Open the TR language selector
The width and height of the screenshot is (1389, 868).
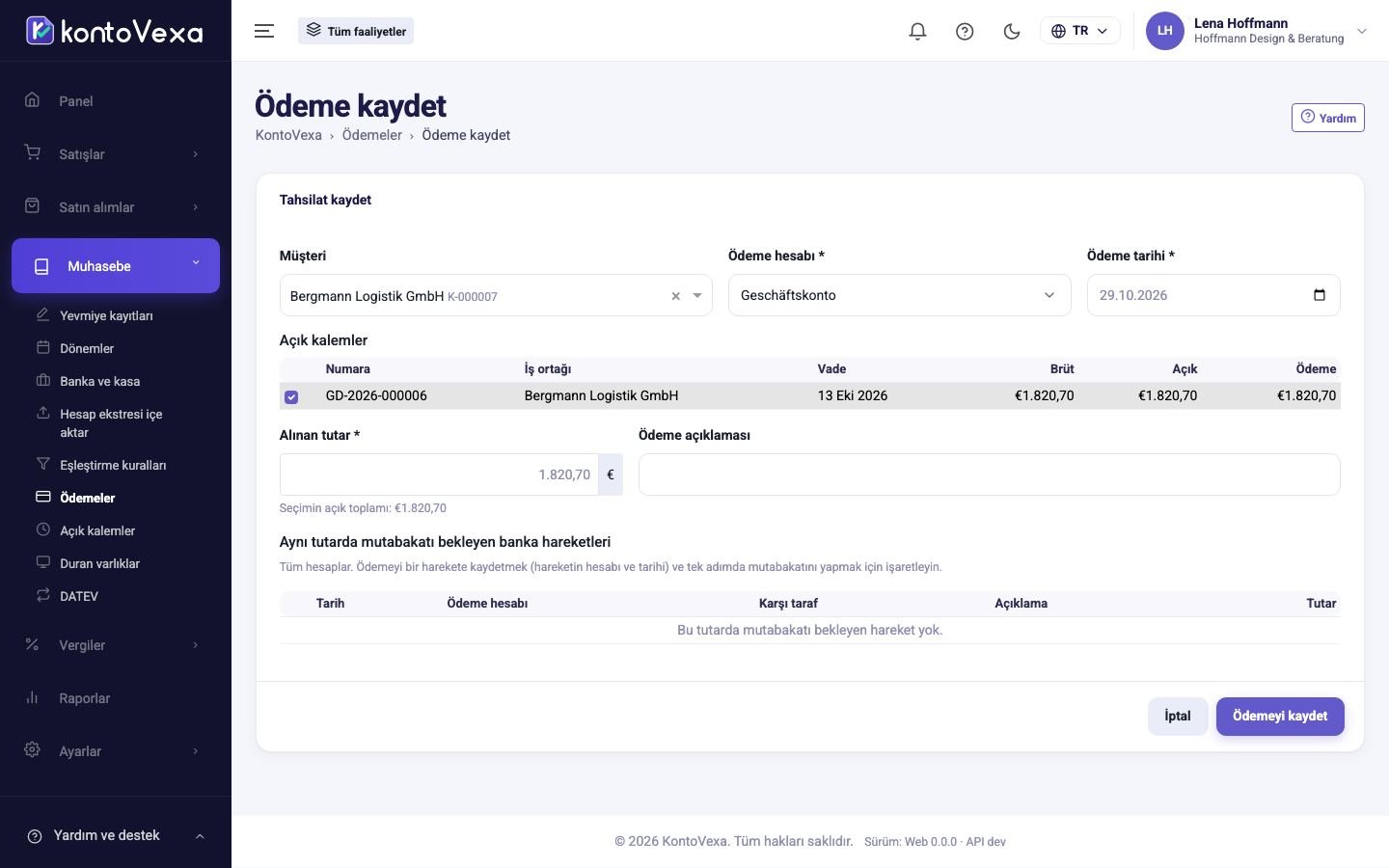click(x=1079, y=31)
